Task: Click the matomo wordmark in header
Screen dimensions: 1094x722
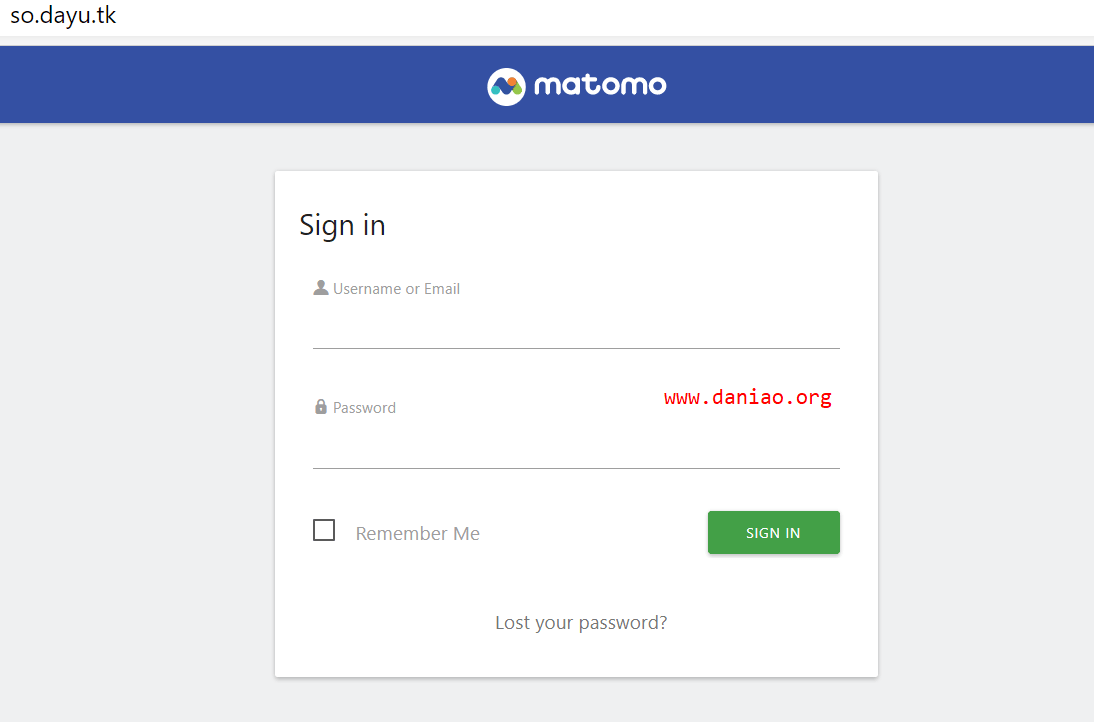Action: tap(600, 86)
